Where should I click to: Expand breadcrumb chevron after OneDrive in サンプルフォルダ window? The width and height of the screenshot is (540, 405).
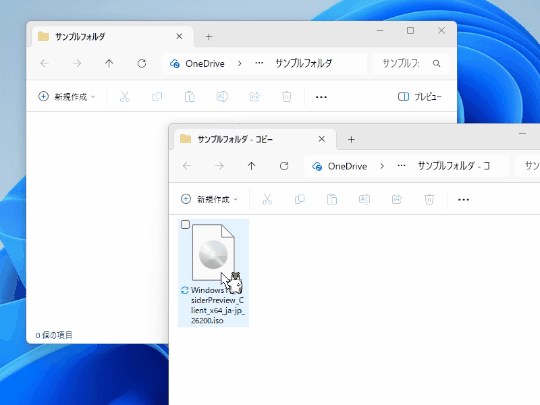coord(240,63)
